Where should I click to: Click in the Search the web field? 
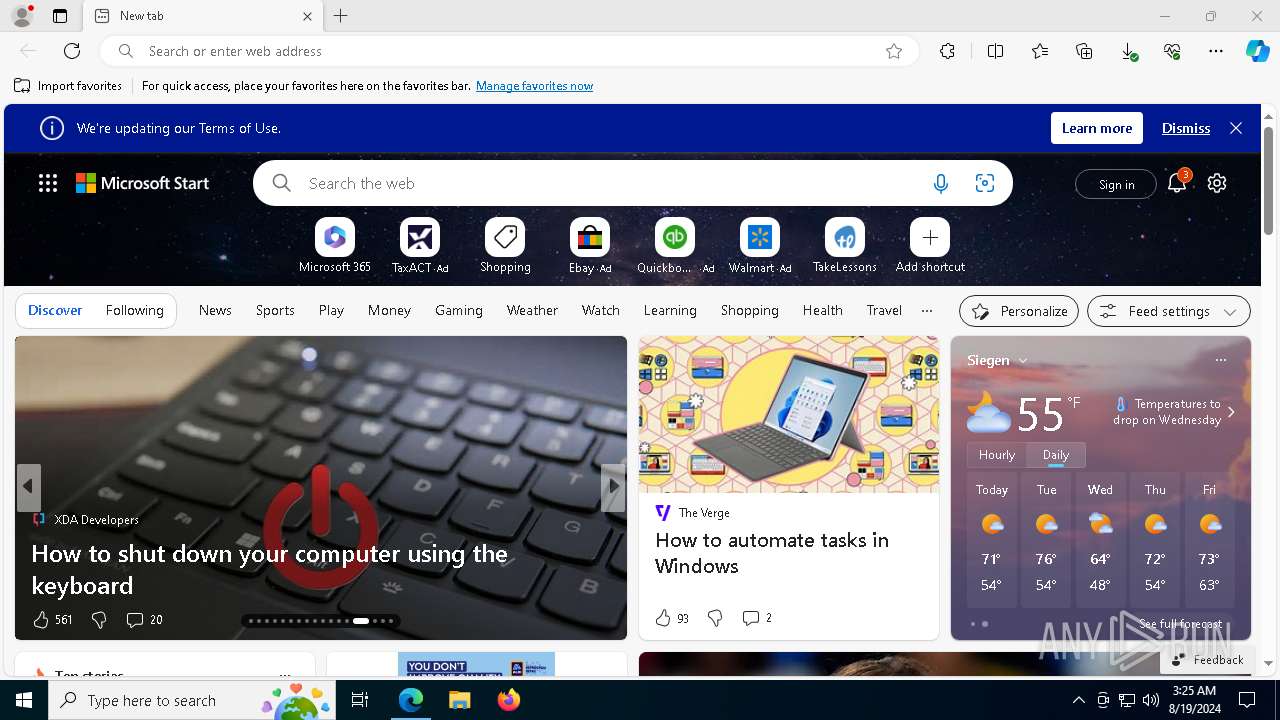[x=610, y=183]
